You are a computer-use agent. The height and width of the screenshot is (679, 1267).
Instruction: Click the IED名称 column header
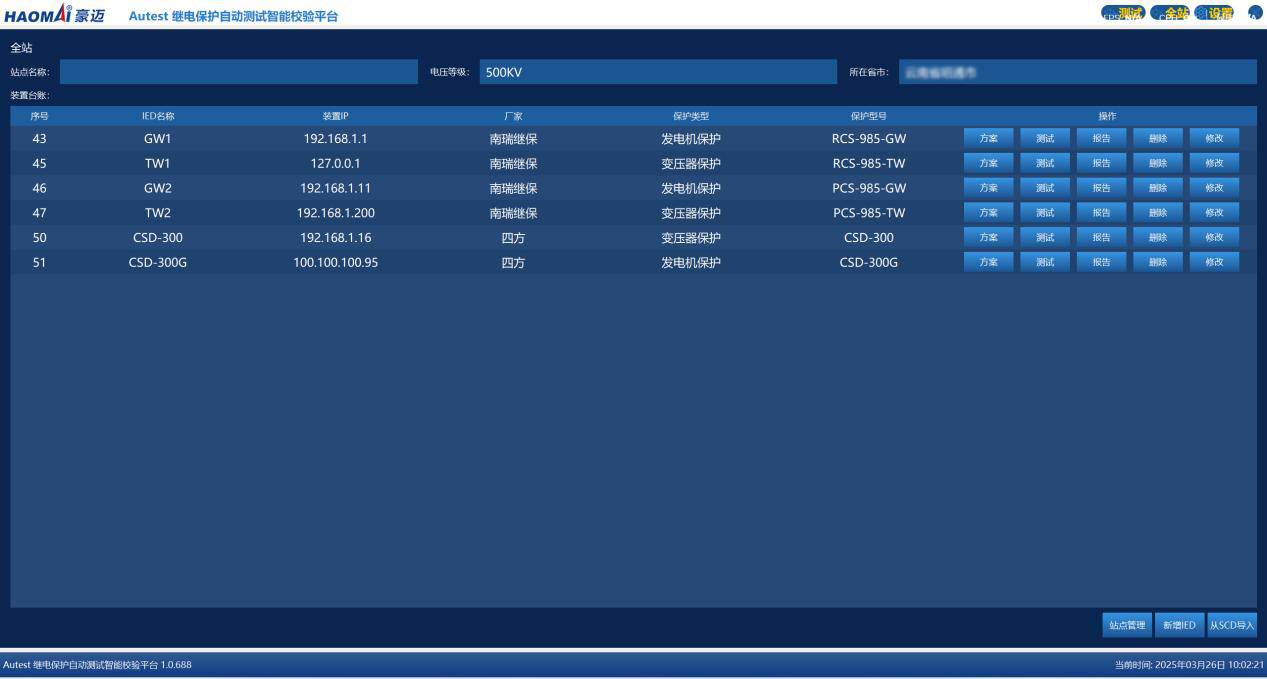[x=158, y=116]
